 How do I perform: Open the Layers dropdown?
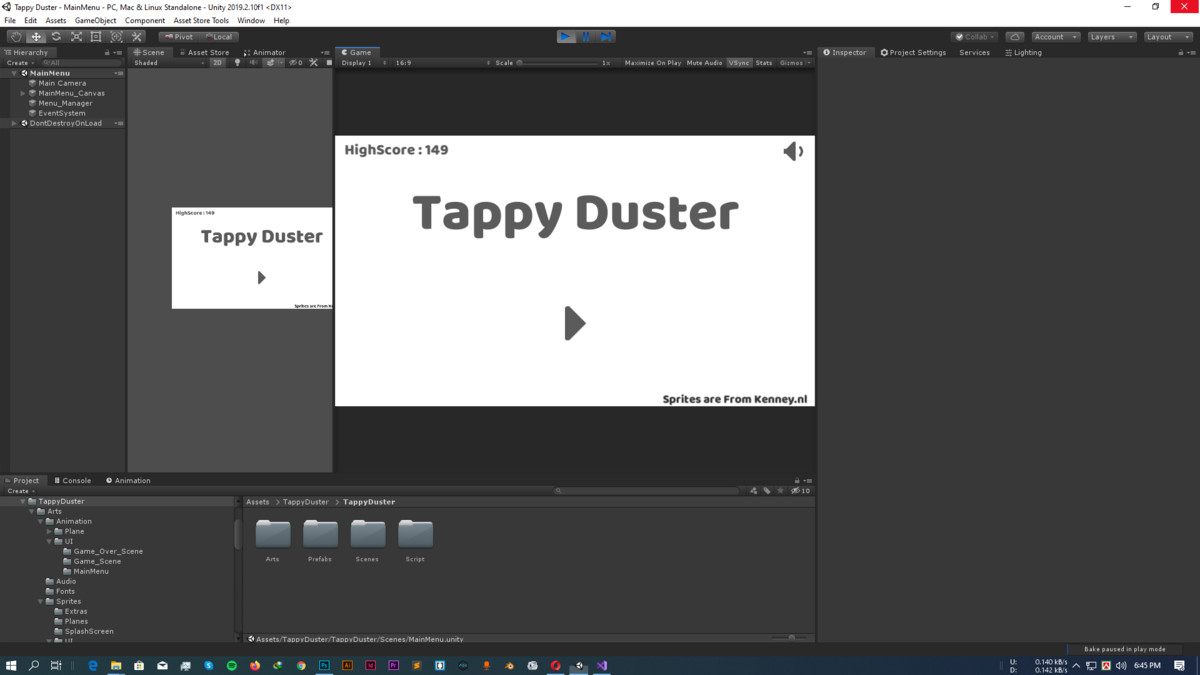tap(1112, 36)
